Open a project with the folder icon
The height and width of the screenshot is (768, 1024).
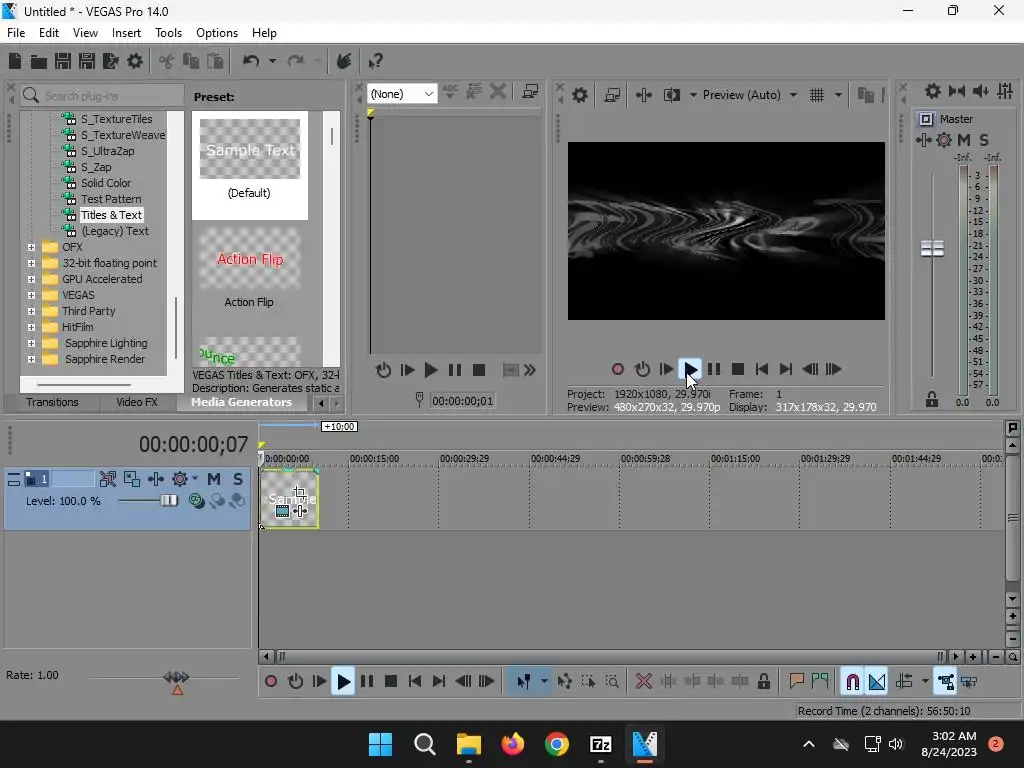pyautogui.click(x=39, y=61)
